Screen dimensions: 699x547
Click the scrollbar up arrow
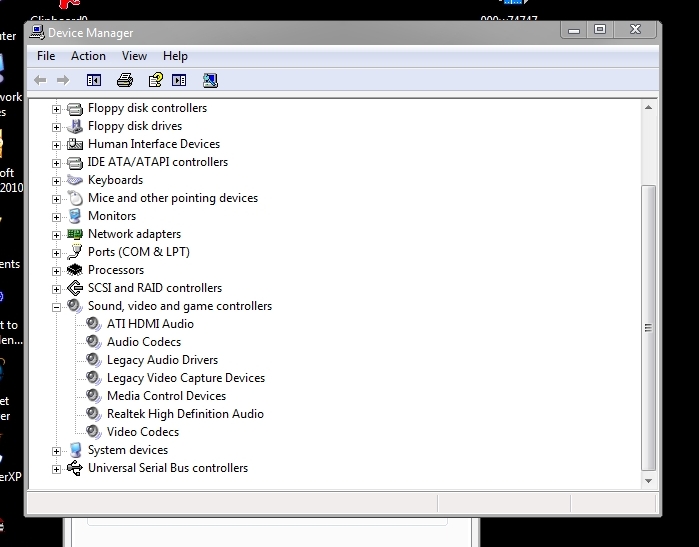[648, 107]
